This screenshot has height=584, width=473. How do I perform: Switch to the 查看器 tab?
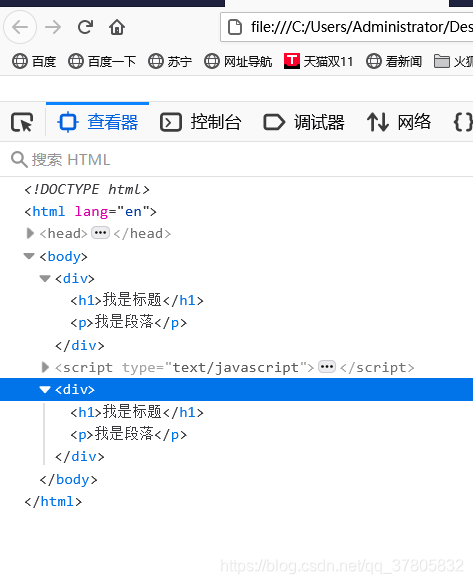coord(98,122)
